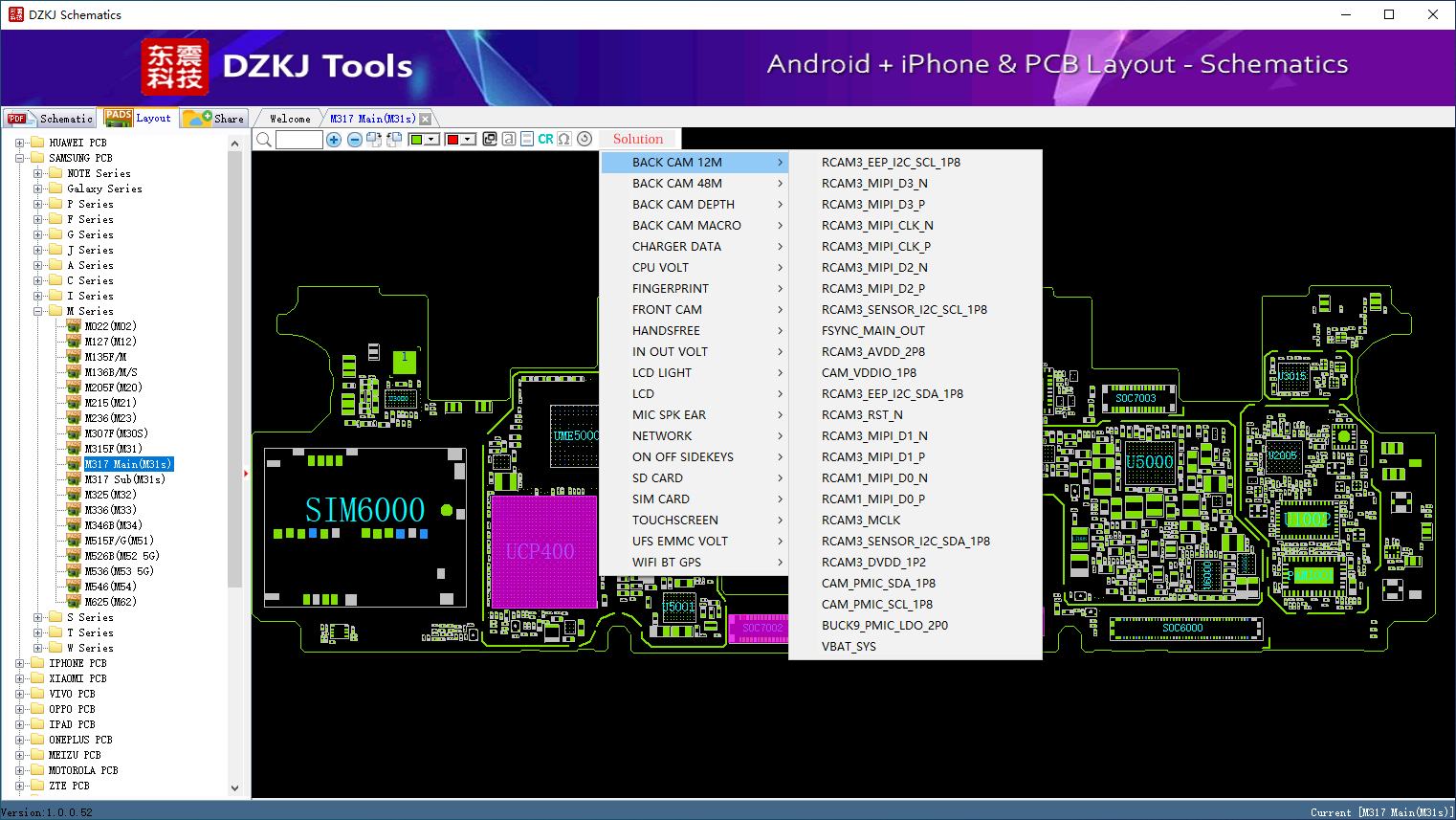Viewport: 1456px width, 820px height.
Task: Click the folder icon of XIAOMI PCB
Action: (37, 678)
